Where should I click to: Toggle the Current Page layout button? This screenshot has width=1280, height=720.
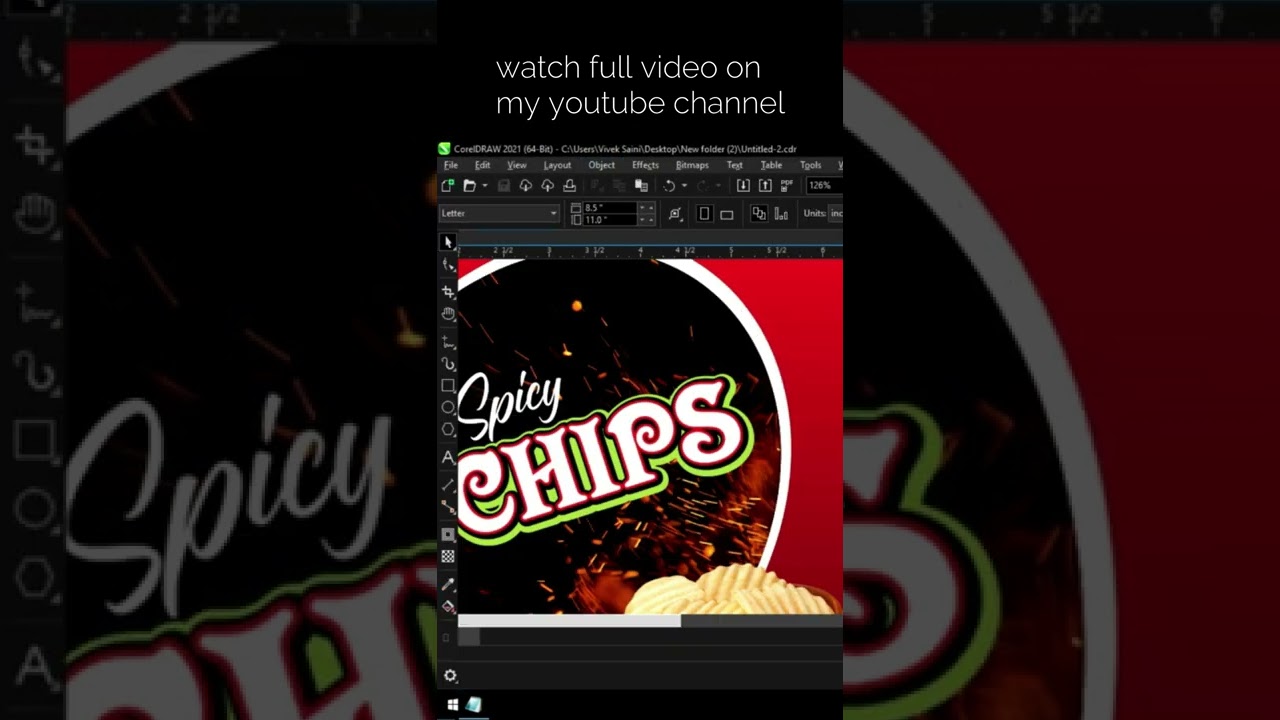[x=781, y=214]
